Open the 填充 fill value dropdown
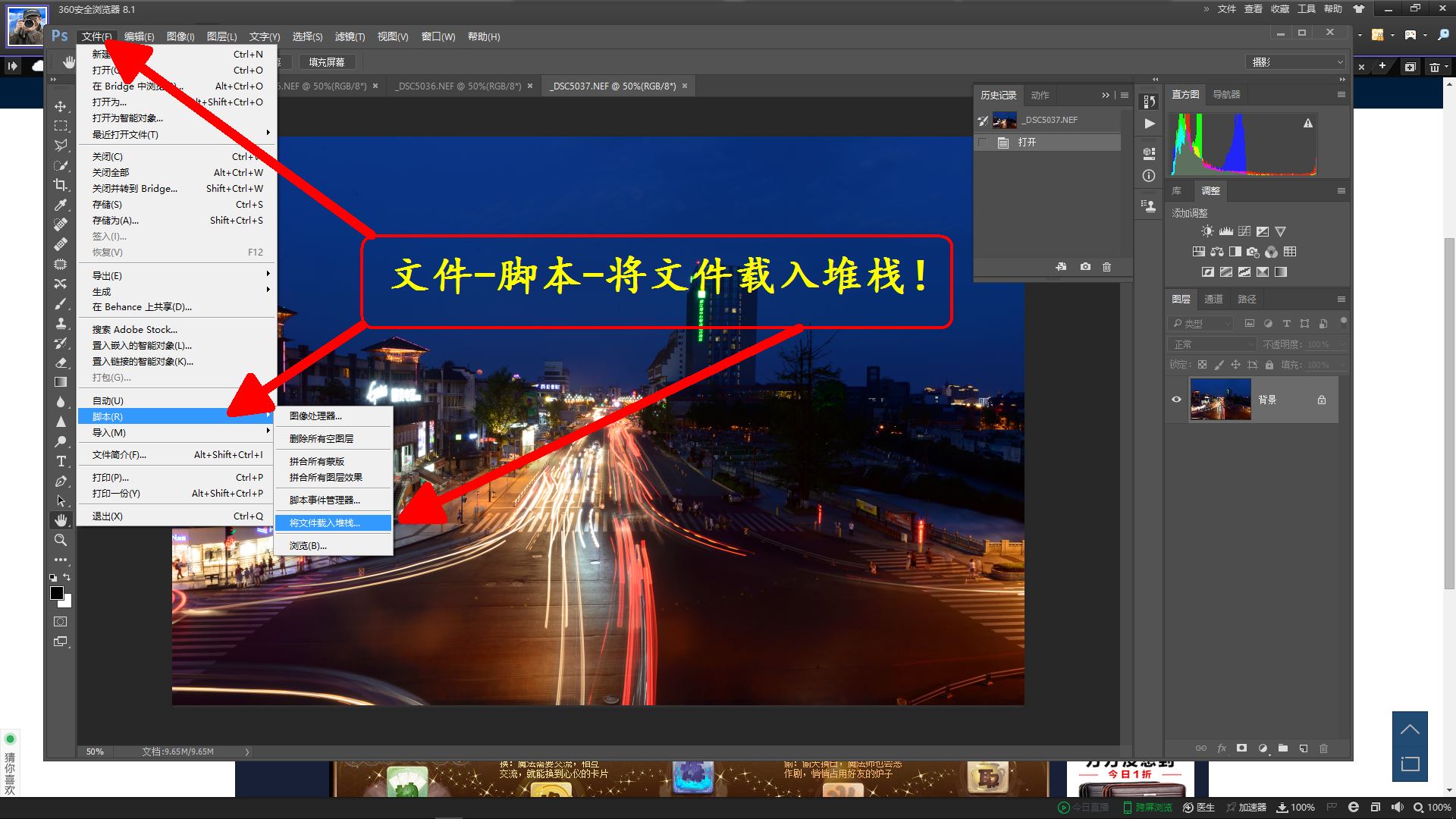This screenshot has width=1456, height=819. [1341, 365]
